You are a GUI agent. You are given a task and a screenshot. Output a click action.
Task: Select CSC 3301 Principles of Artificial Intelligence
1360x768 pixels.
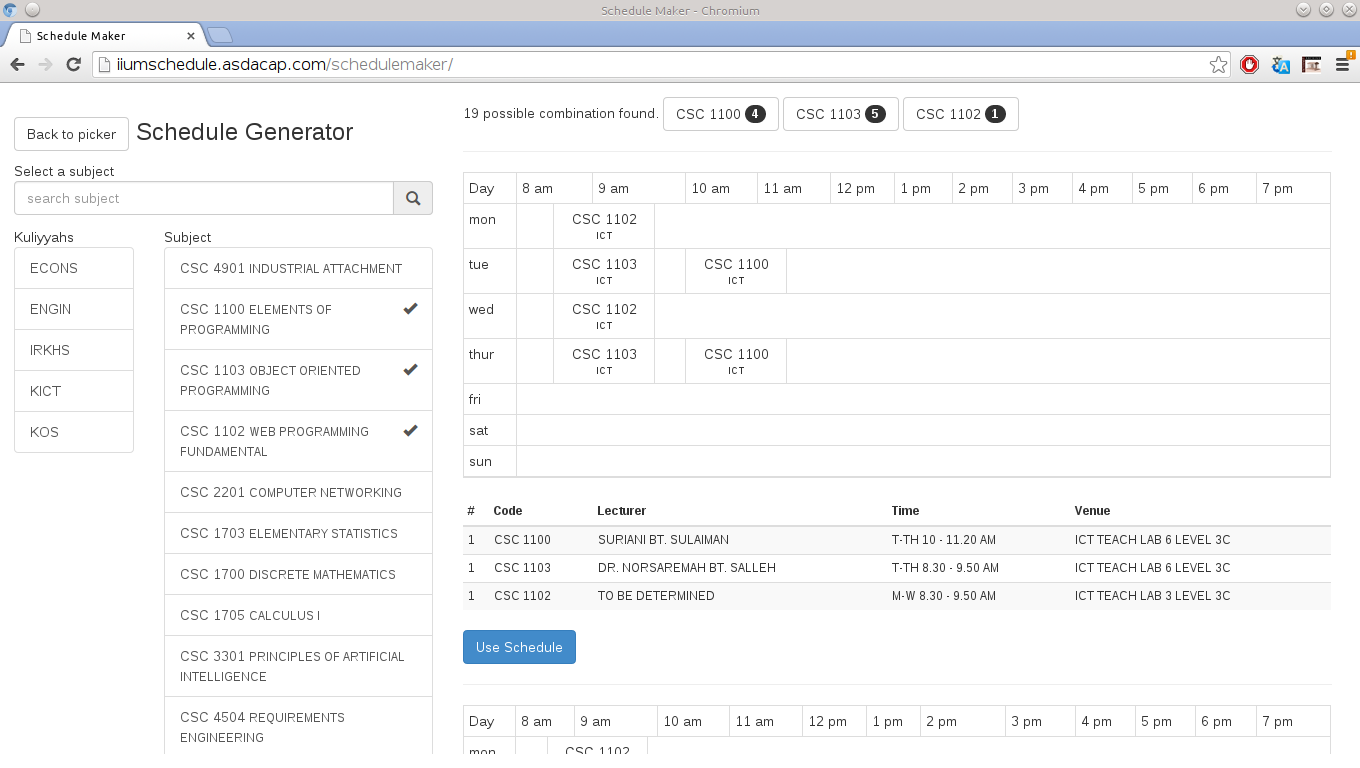click(x=298, y=666)
